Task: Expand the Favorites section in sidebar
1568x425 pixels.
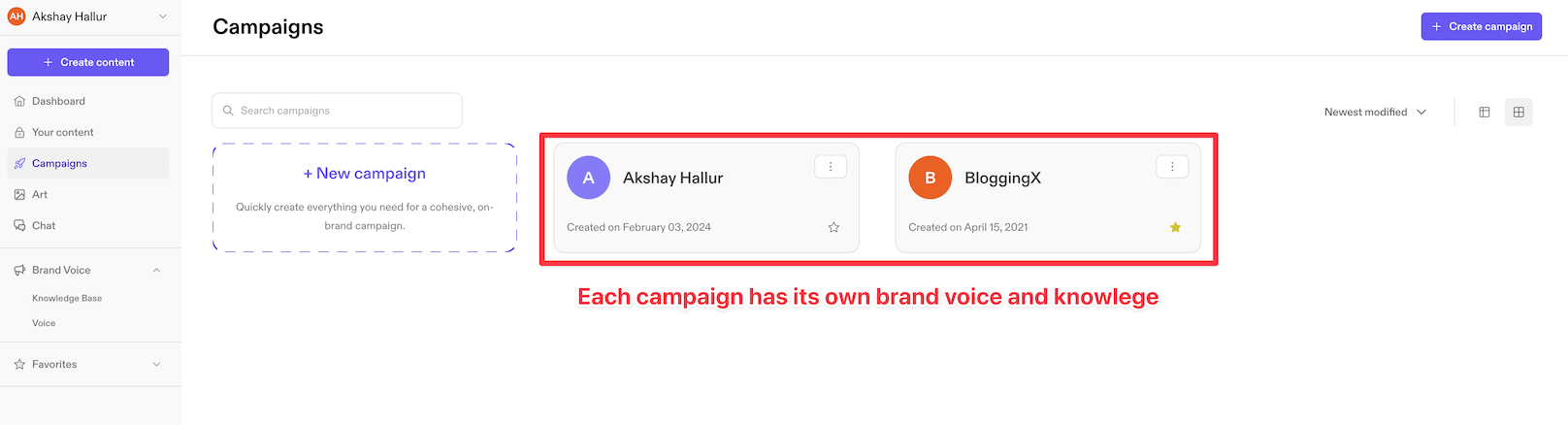Action: click(x=157, y=365)
